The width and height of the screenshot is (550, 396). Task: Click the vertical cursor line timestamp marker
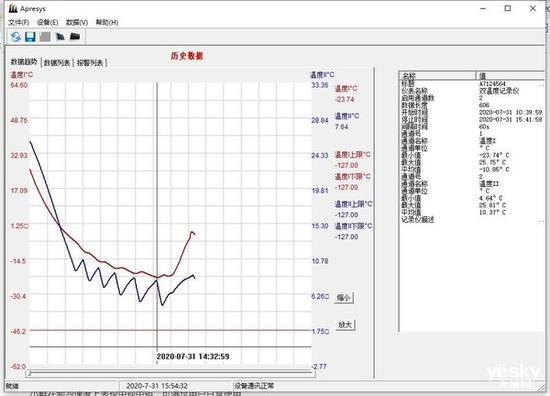[193, 356]
